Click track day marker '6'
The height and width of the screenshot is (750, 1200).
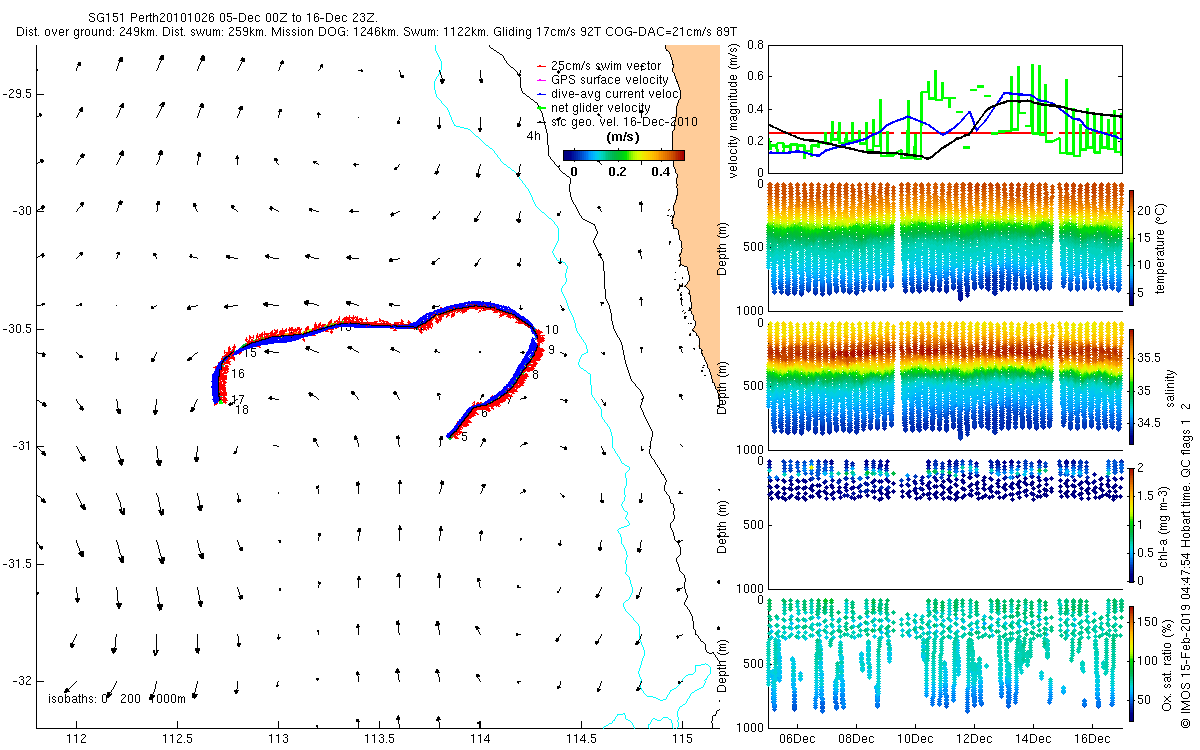[x=484, y=413]
